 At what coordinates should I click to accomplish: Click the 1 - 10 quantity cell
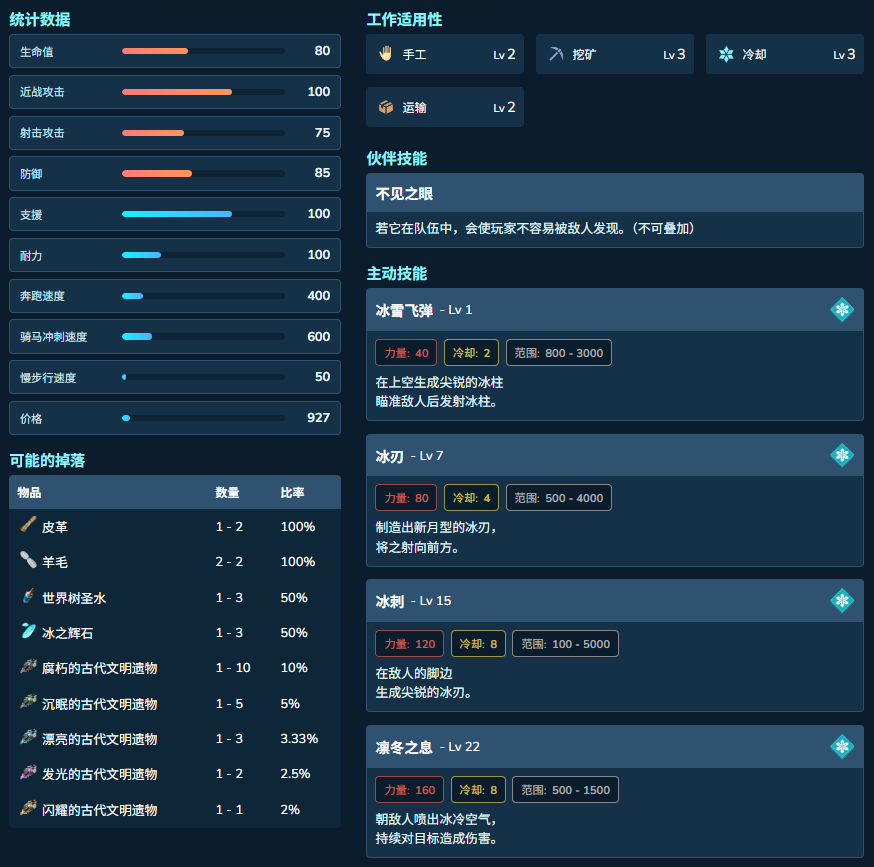point(233,668)
